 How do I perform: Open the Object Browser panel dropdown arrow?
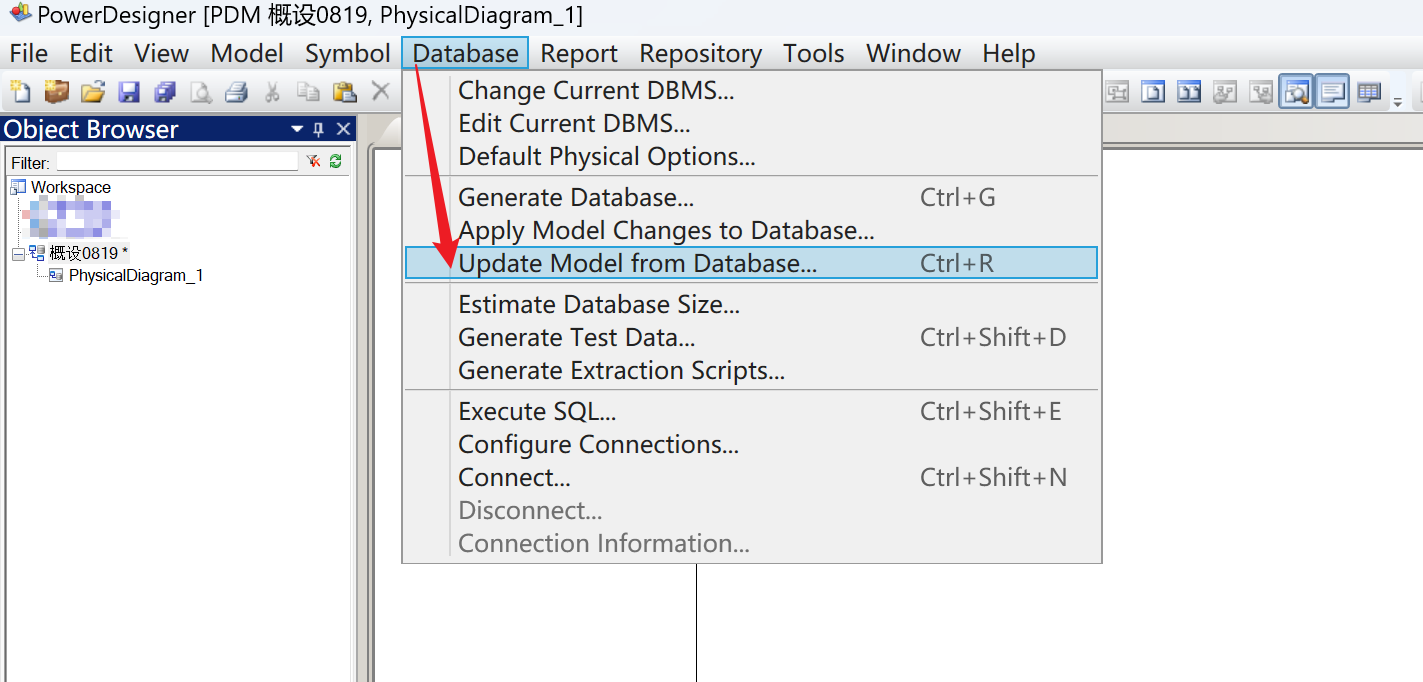pos(296,129)
